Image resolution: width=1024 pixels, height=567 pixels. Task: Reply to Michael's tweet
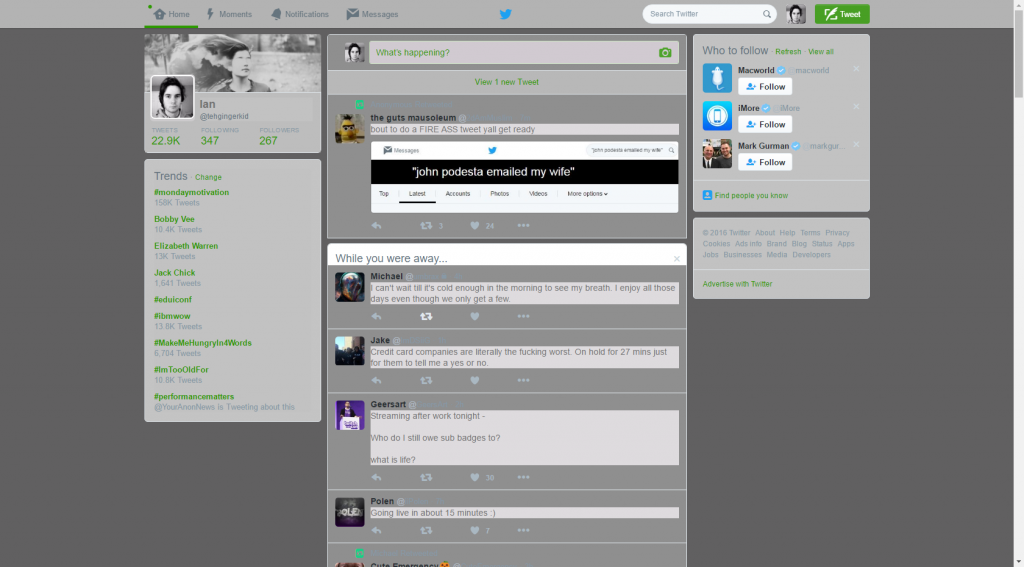click(376, 316)
